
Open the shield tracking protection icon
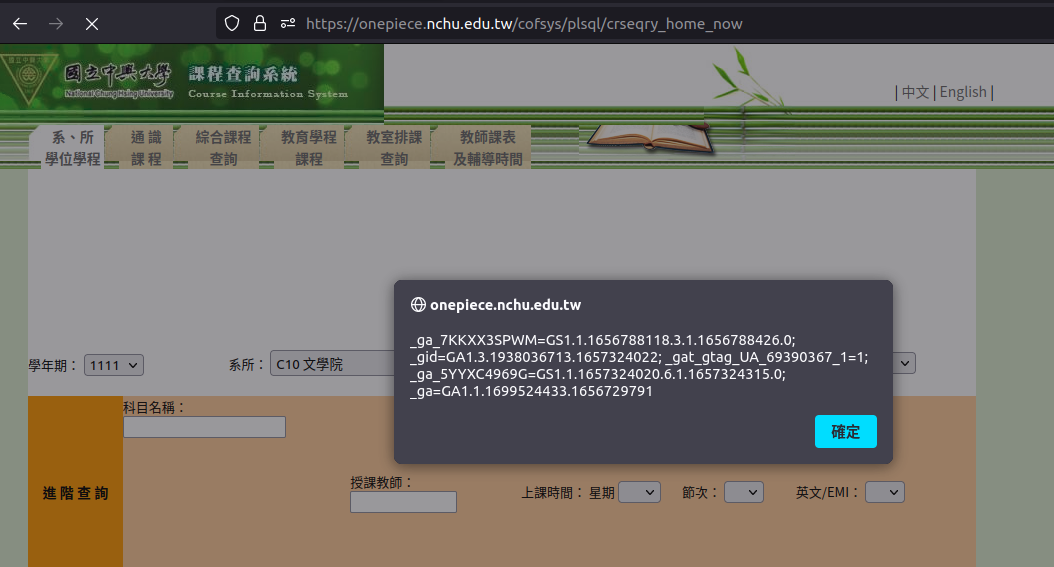pos(232,24)
